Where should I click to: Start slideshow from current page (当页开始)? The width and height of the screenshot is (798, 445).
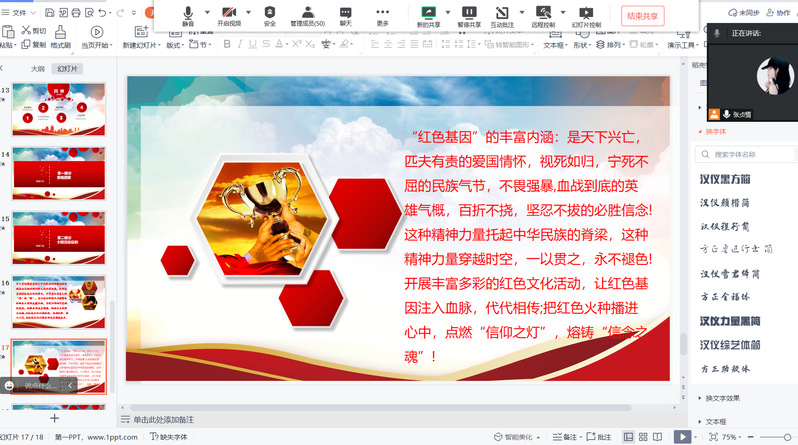[x=97, y=37]
